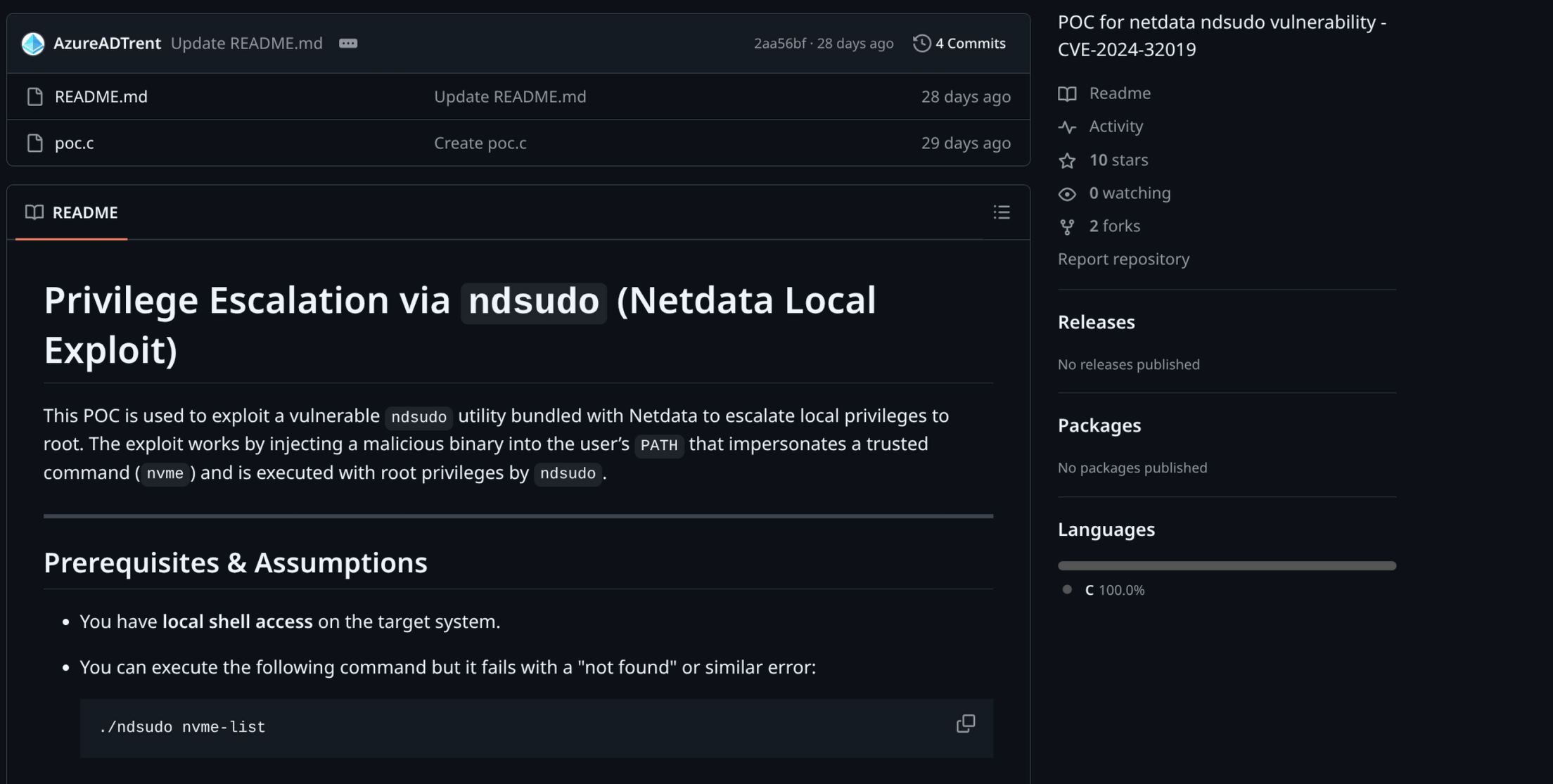View 0 watching watchers

(1130, 193)
